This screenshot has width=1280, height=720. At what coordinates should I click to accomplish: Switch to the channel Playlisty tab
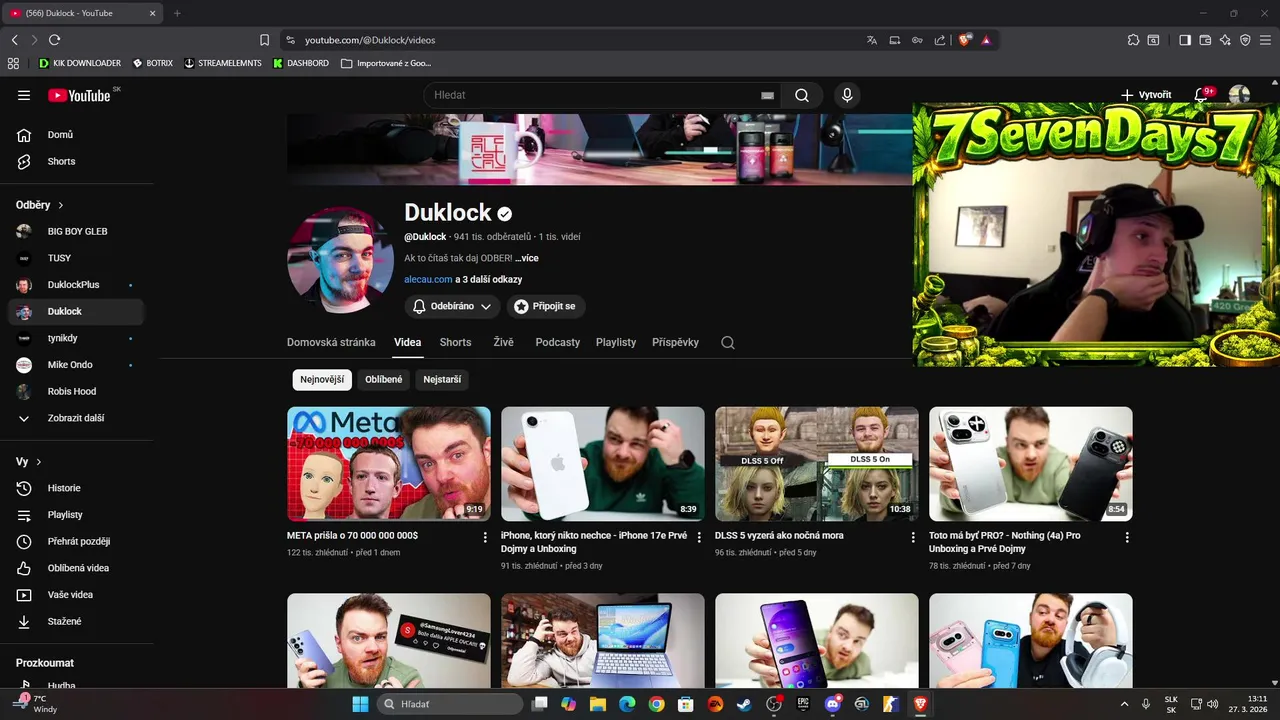(616, 342)
